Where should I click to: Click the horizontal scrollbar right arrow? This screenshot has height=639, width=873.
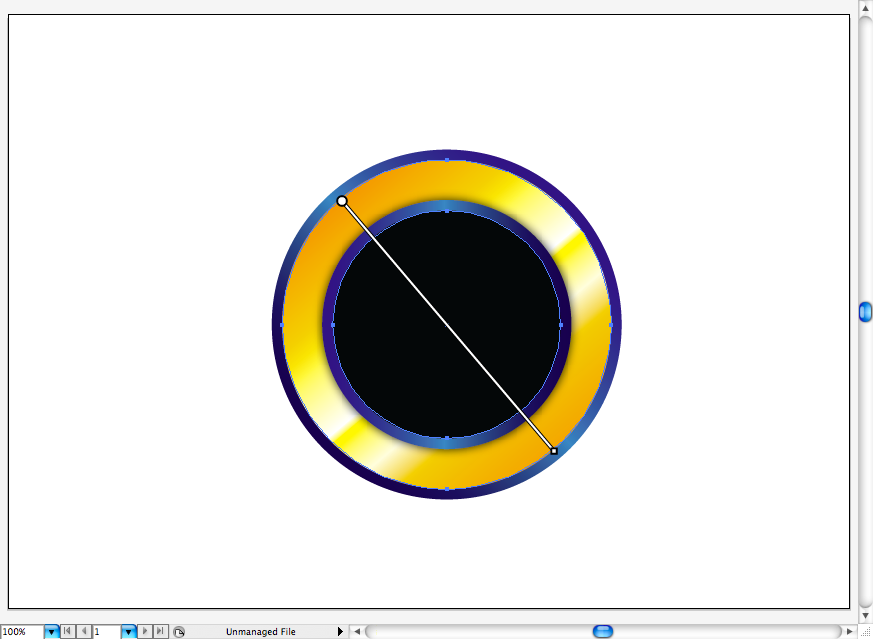[849, 632]
